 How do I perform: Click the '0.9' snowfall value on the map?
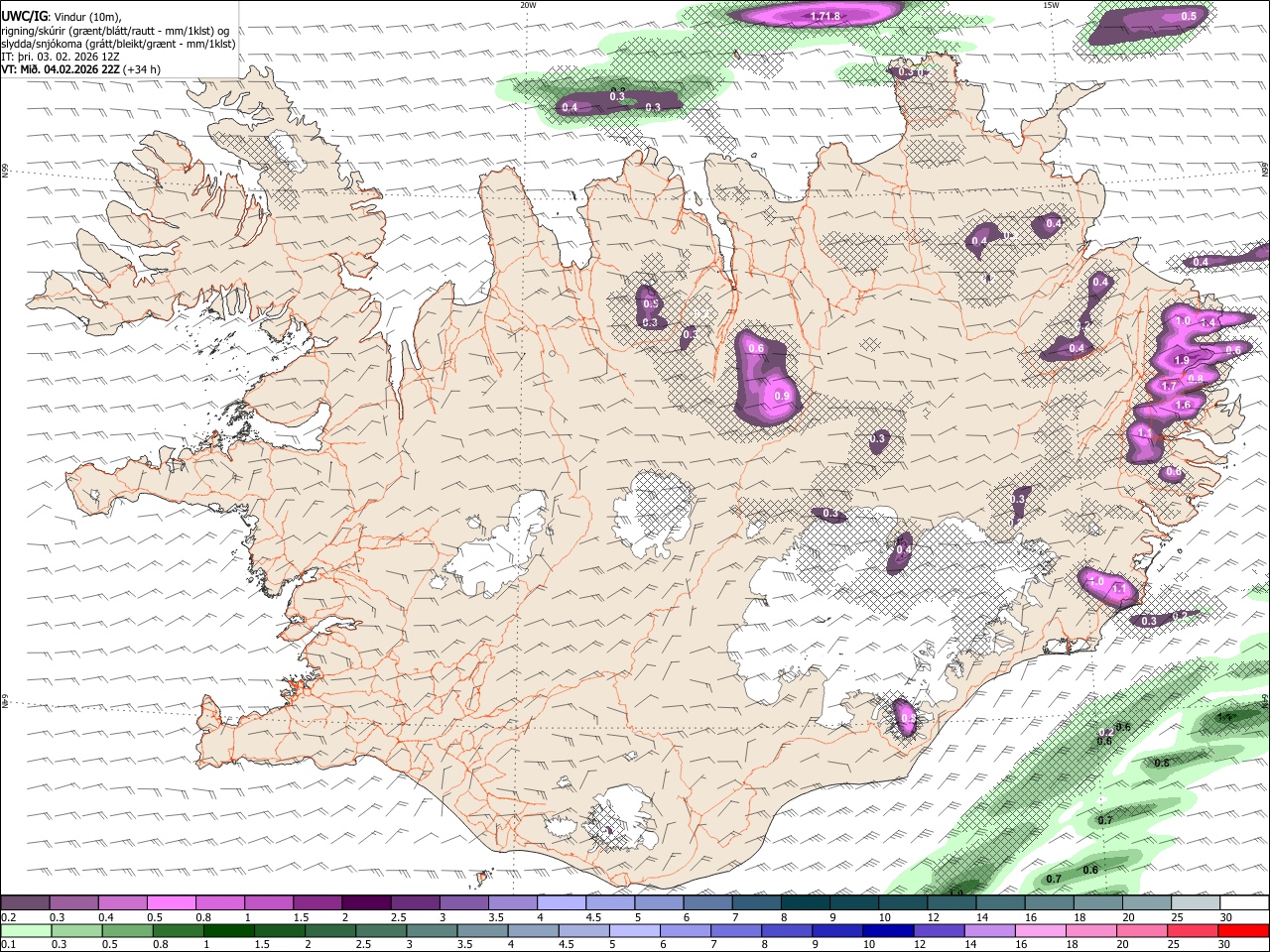[x=781, y=397]
